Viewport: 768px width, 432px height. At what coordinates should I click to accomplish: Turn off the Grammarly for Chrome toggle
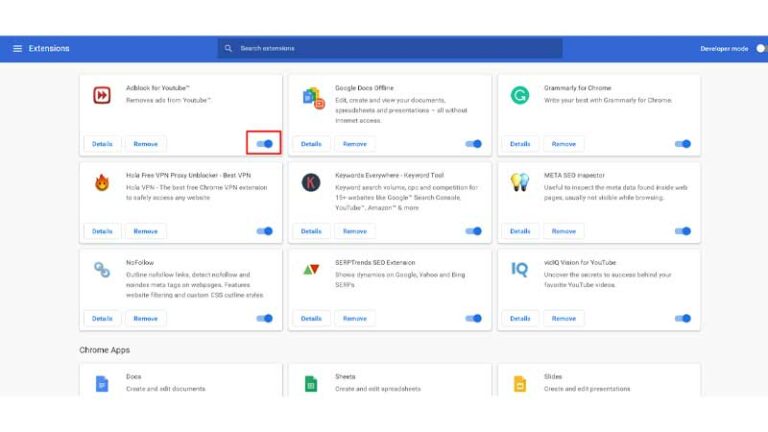[683, 144]
